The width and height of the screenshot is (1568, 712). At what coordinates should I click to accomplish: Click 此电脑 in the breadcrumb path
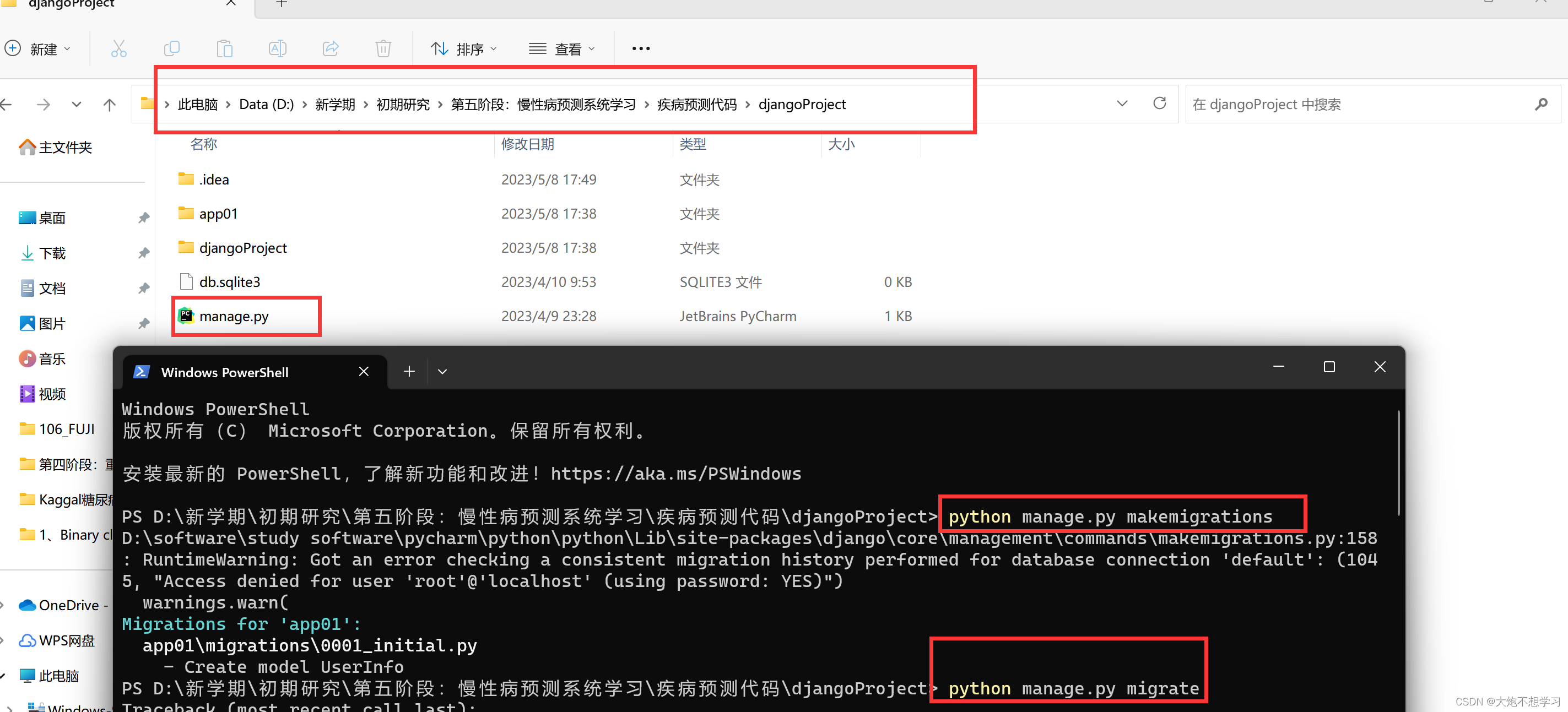(x=197, y=105)
